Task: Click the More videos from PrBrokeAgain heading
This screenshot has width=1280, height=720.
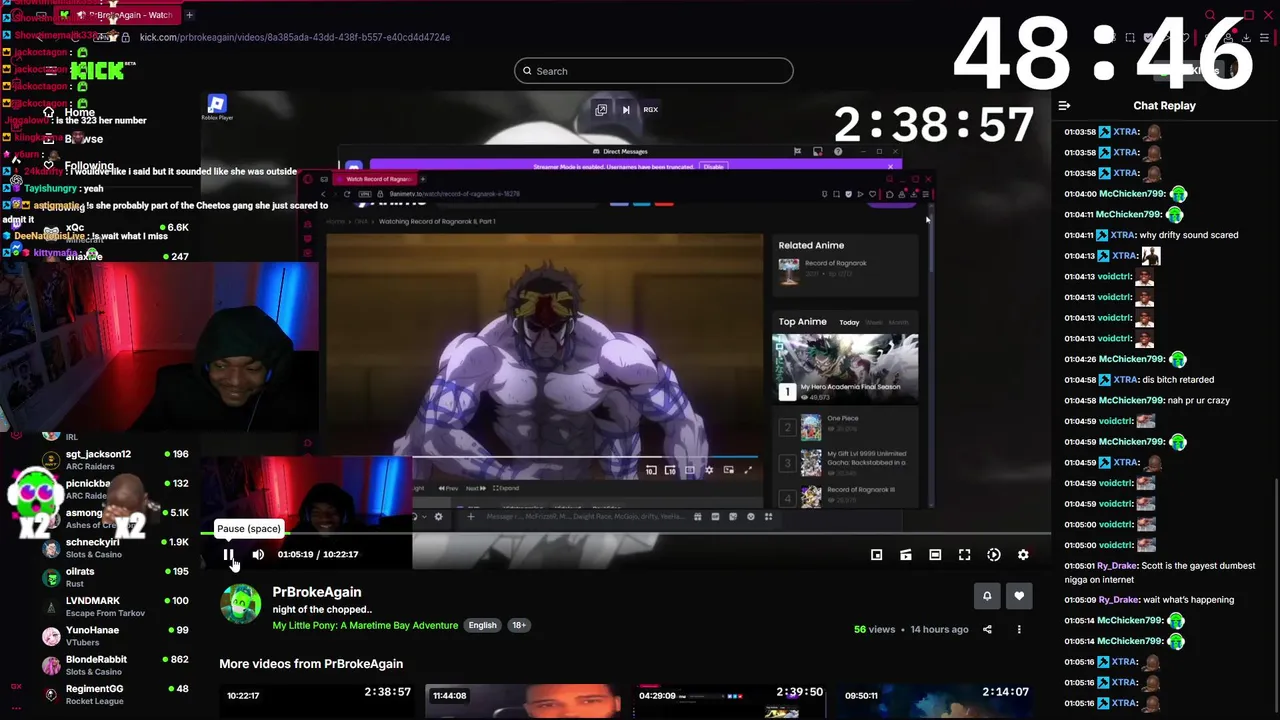Action: pos(311,663)
